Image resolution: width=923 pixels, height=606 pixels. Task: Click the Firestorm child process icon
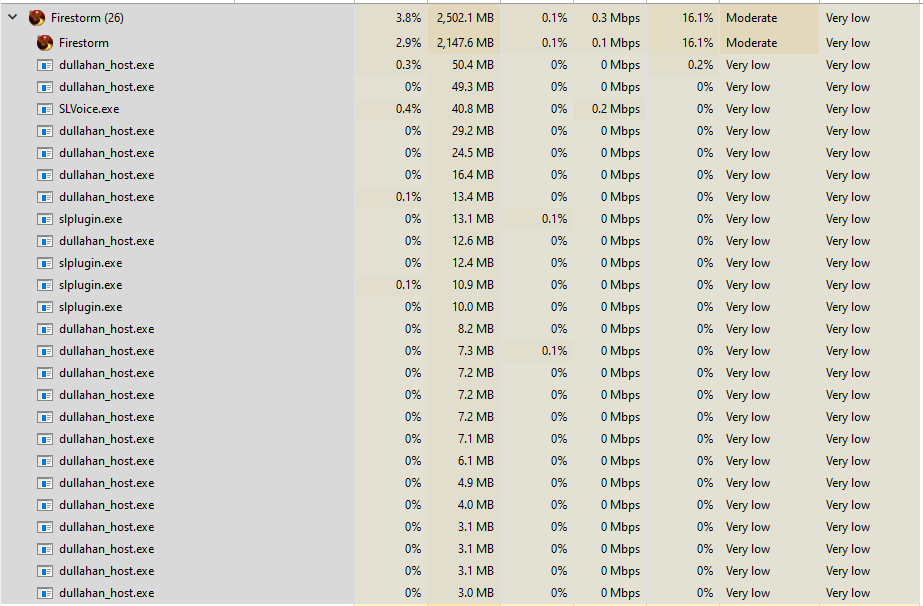click(45, 42)
